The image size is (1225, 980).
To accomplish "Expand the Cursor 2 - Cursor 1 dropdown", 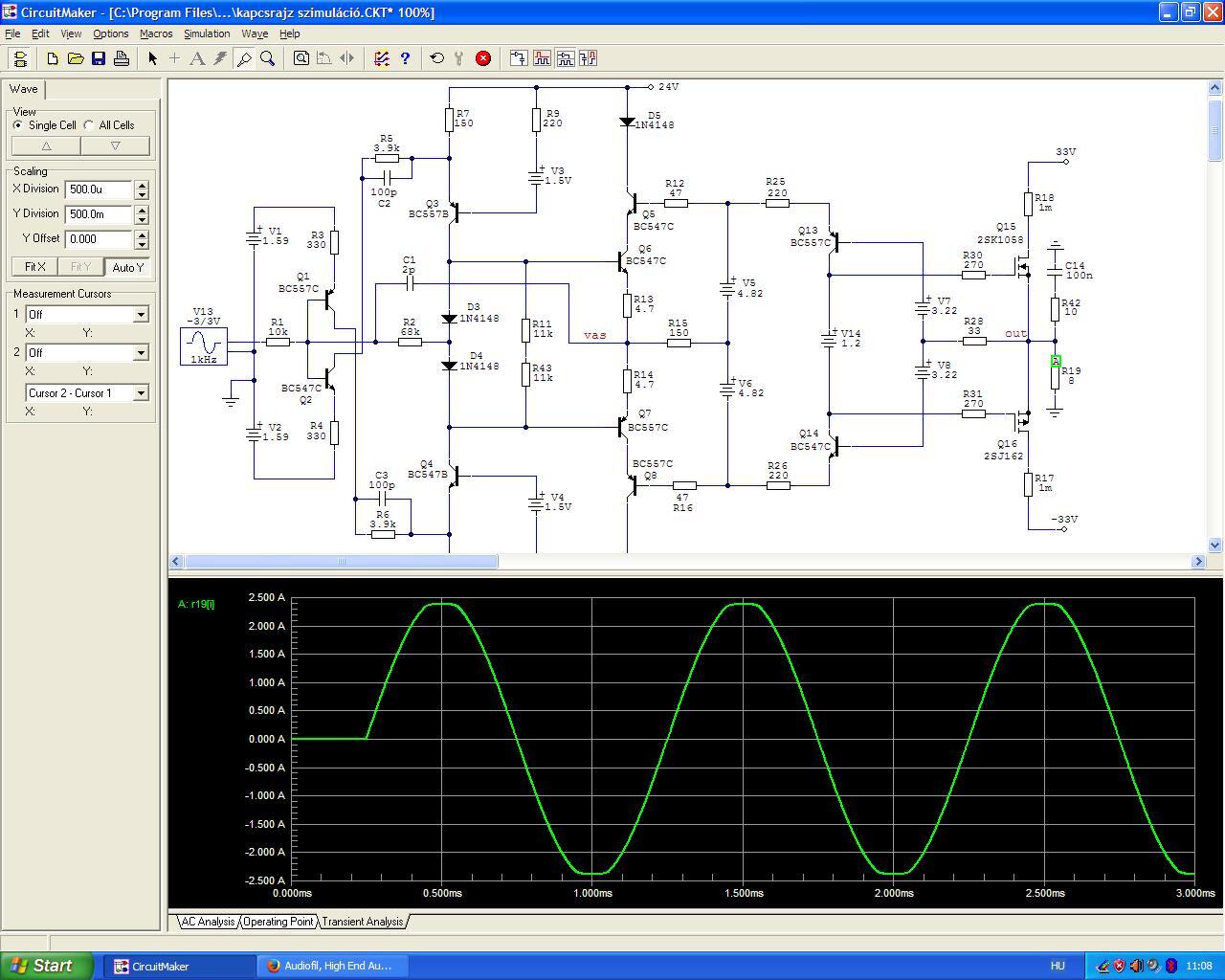I will pyautogui.click(x=141, y=392).
